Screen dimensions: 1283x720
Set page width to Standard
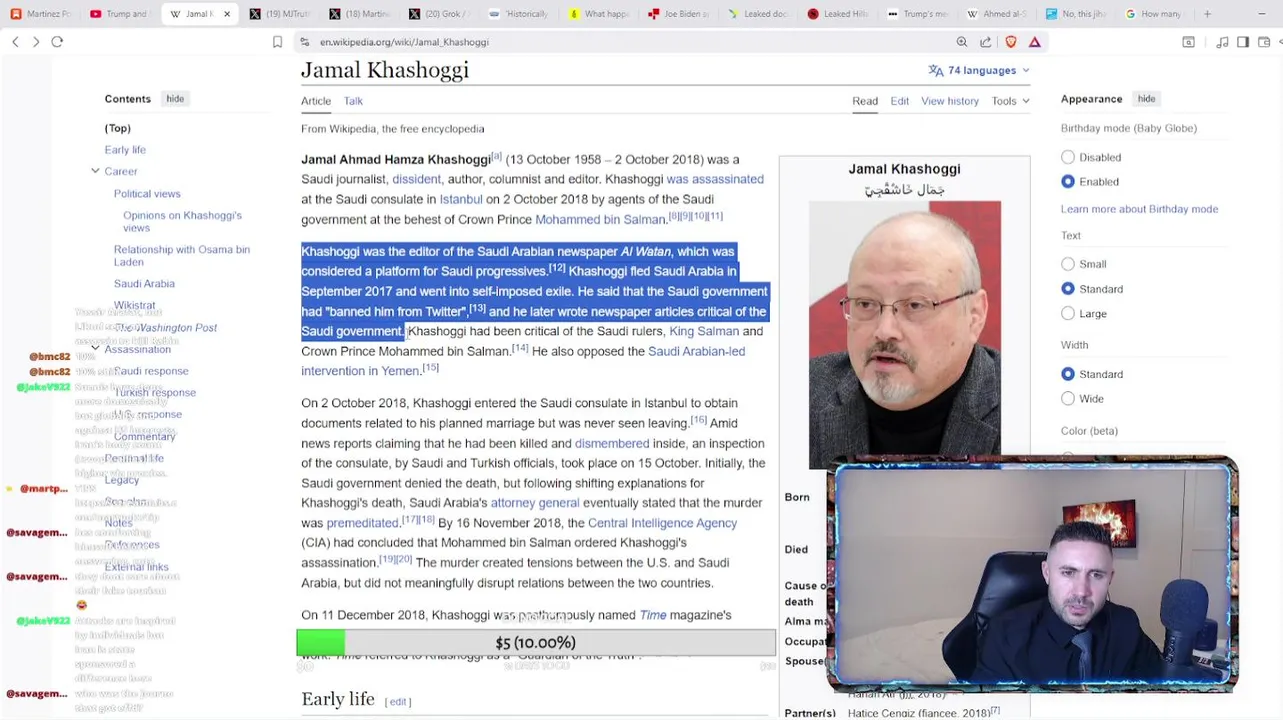[1068, 374]
